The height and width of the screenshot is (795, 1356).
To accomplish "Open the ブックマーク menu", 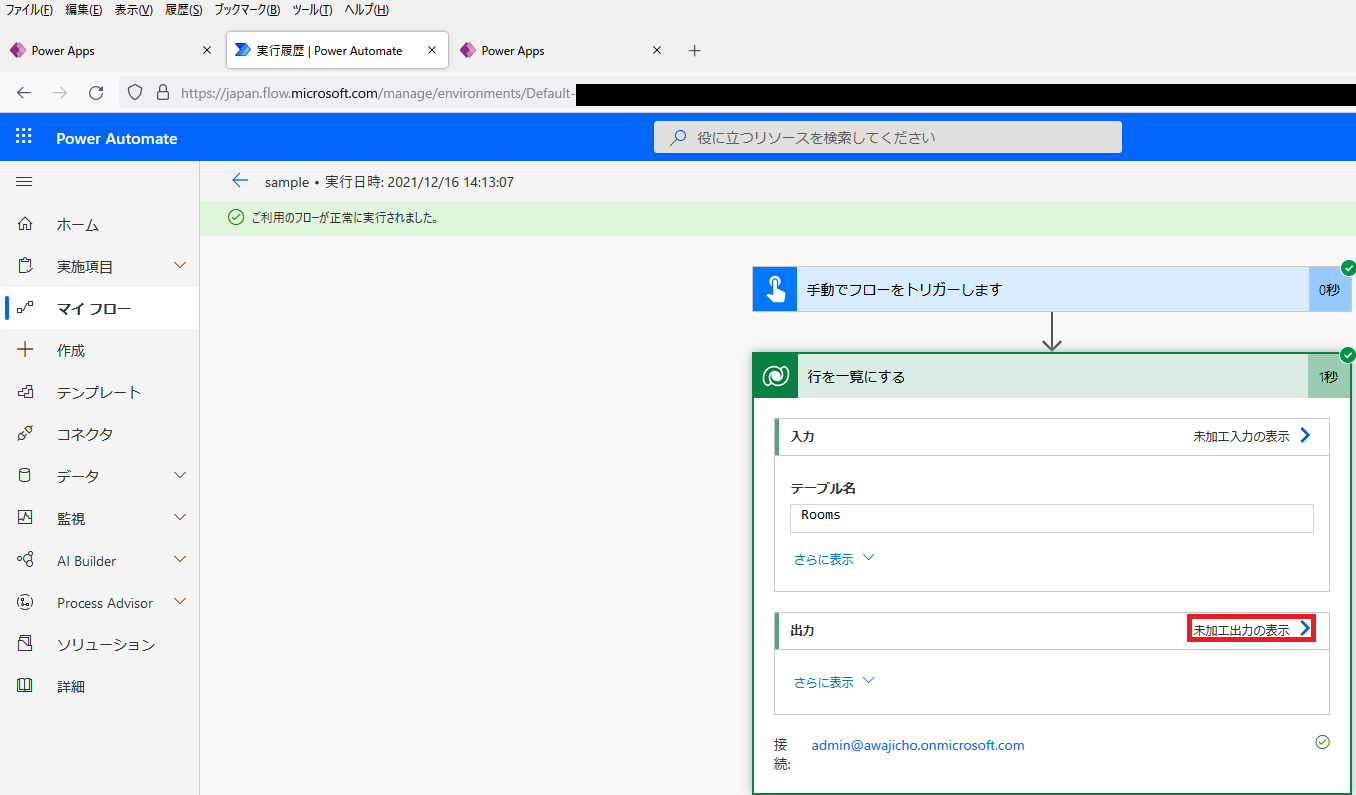I will point(247,10).
